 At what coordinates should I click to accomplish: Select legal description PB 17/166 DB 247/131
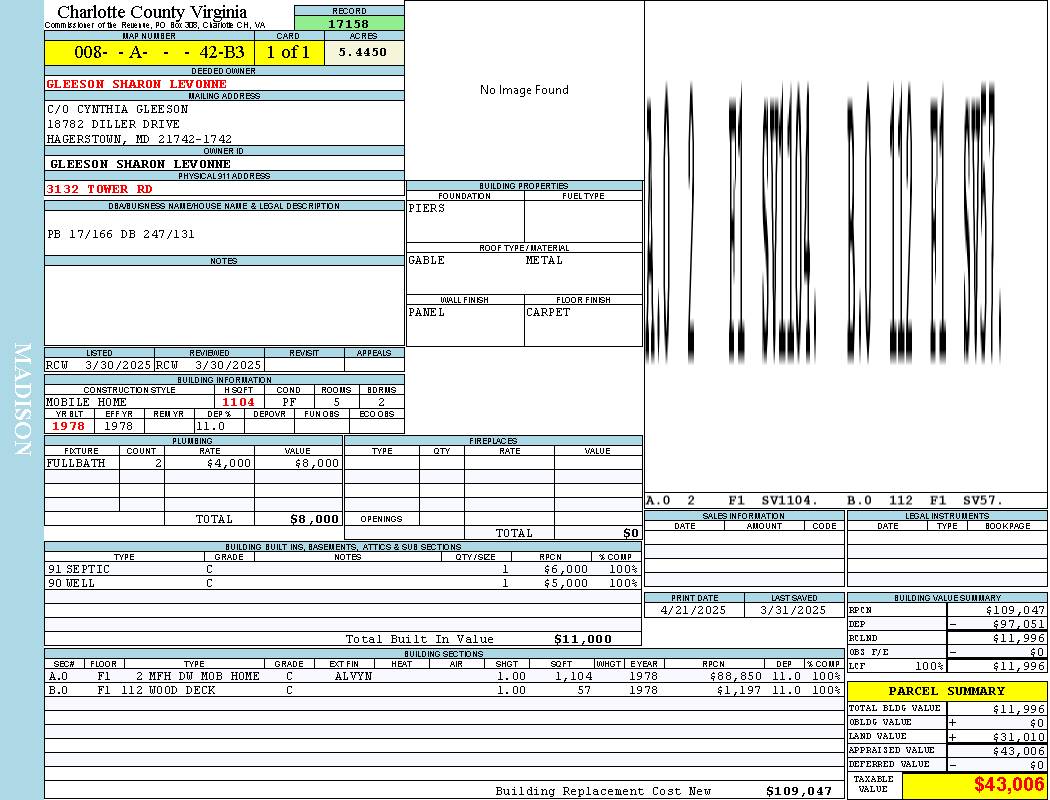point(121,234)
